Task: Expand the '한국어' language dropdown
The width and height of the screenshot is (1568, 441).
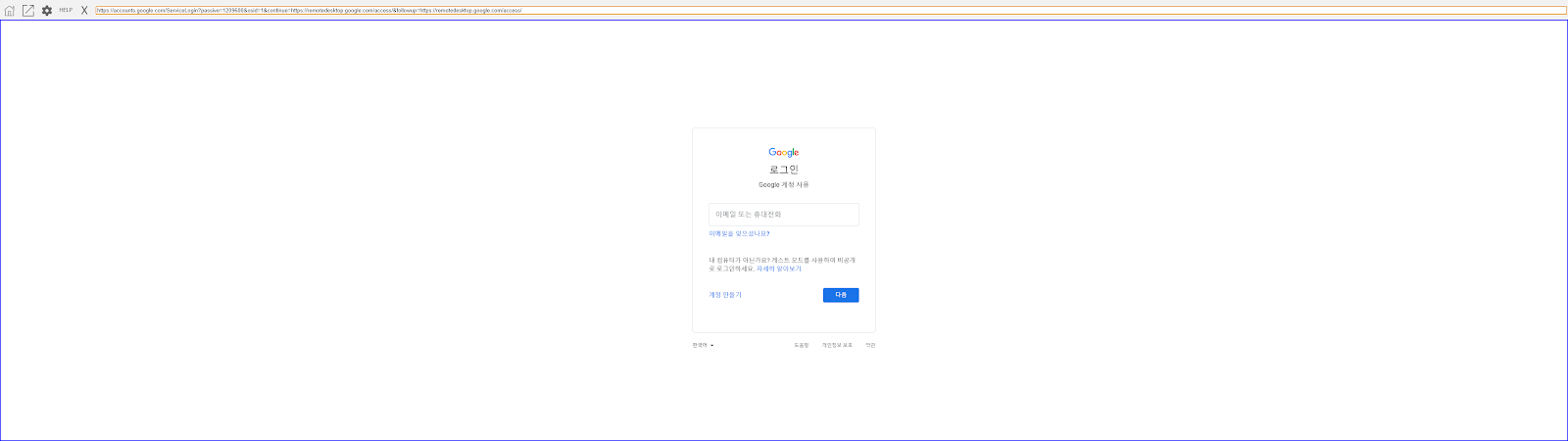Action: click(703, 345)
